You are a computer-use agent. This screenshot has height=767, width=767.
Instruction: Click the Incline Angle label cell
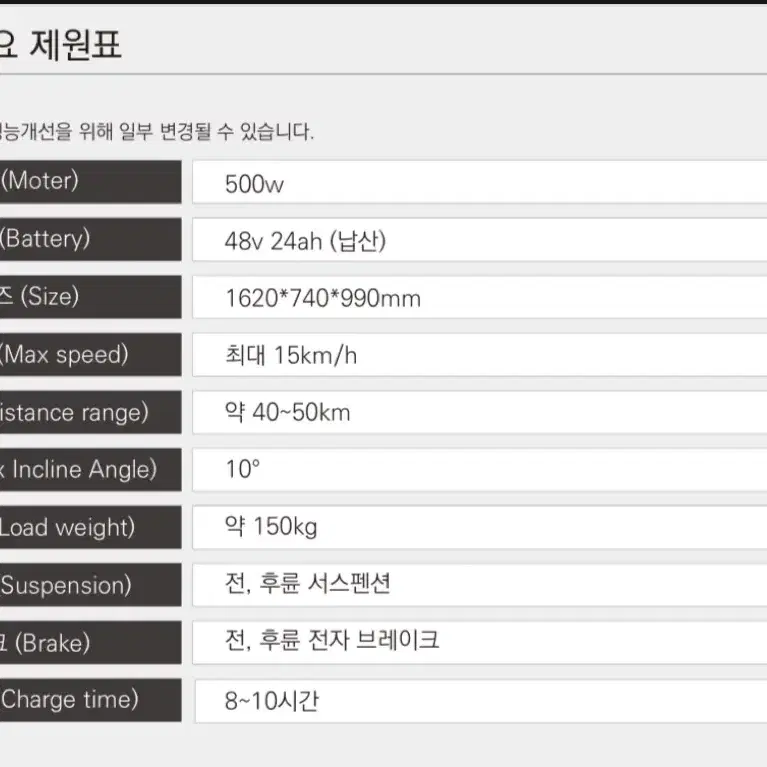90,470
